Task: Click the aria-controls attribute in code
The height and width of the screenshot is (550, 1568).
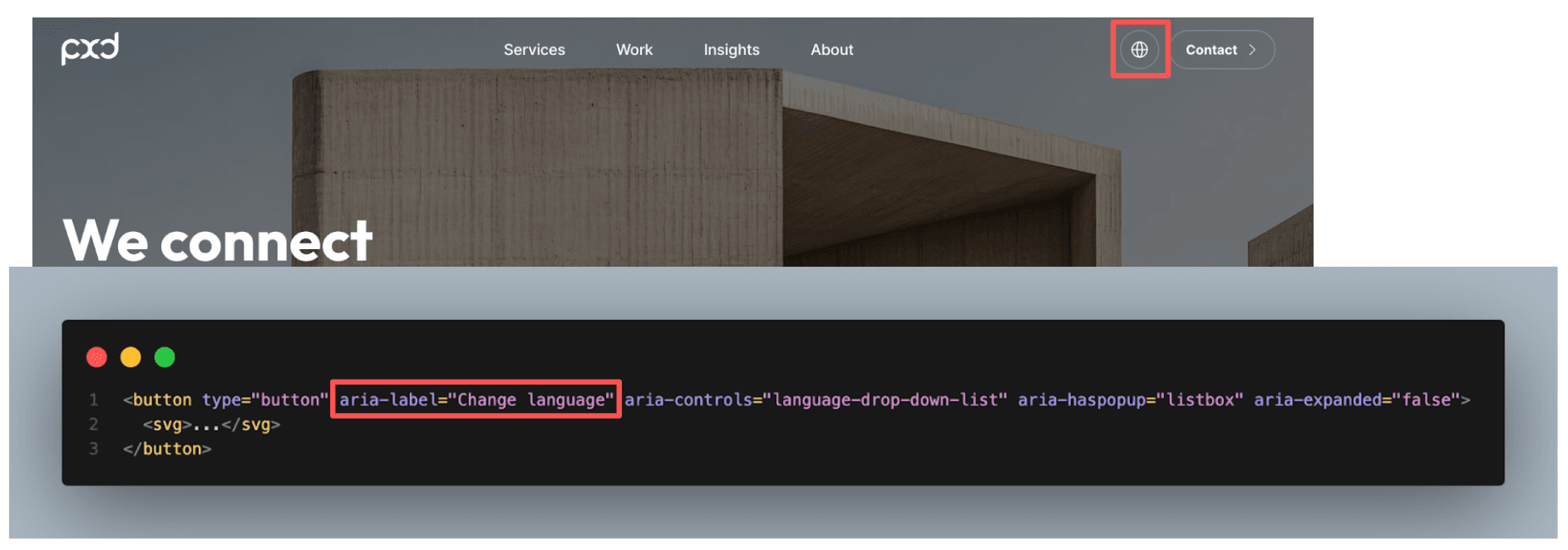Action: 815,400
